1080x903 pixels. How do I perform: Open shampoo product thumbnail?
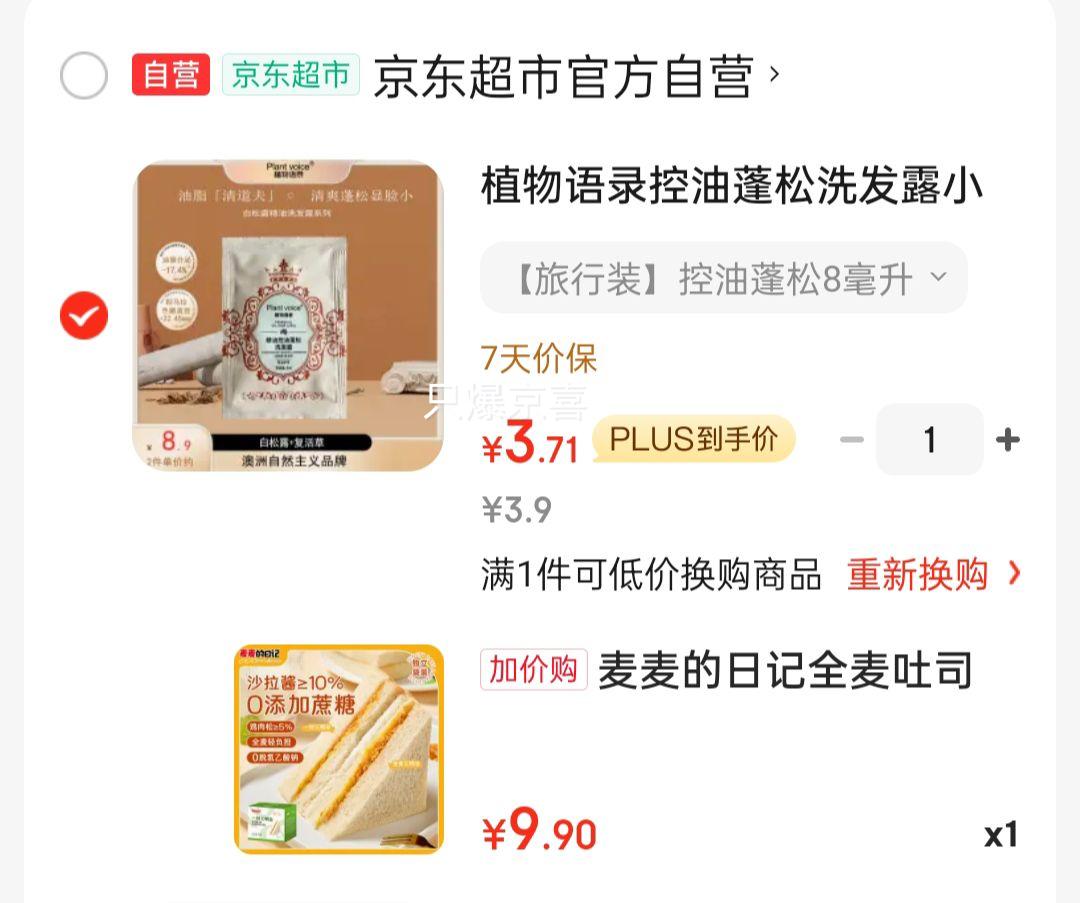[288, 316]
